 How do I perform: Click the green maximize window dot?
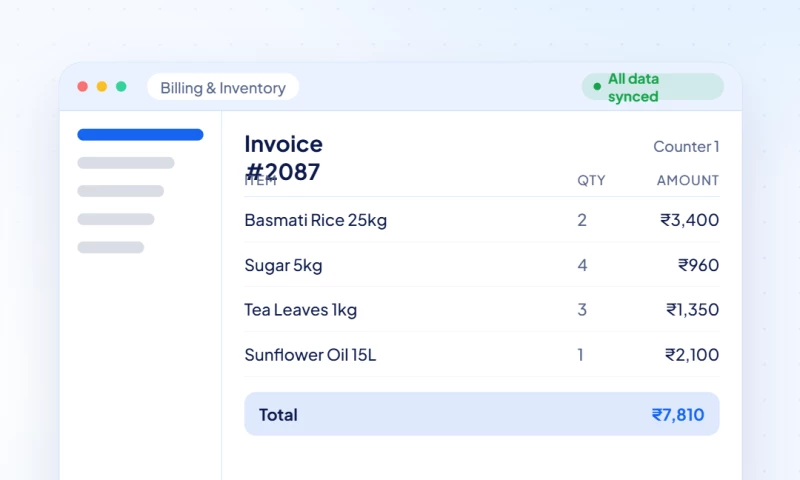click(121, 87)
